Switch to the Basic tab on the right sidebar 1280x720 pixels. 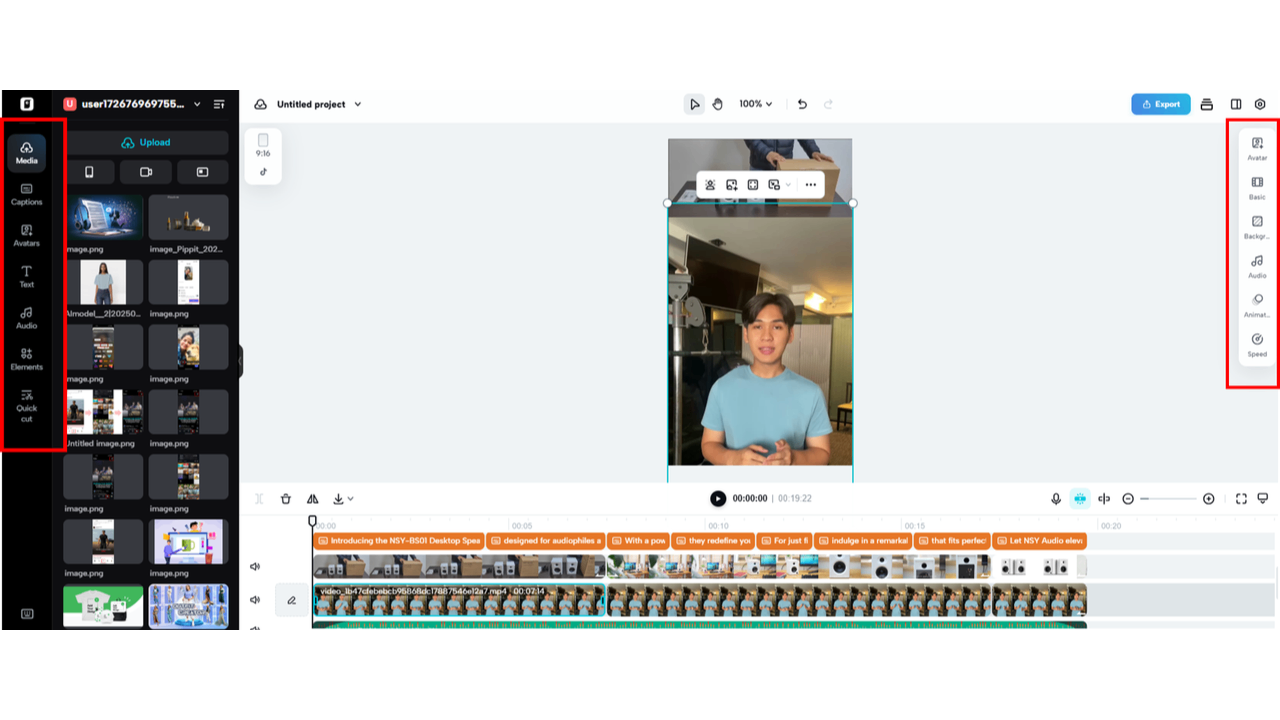coord(1256,187)
